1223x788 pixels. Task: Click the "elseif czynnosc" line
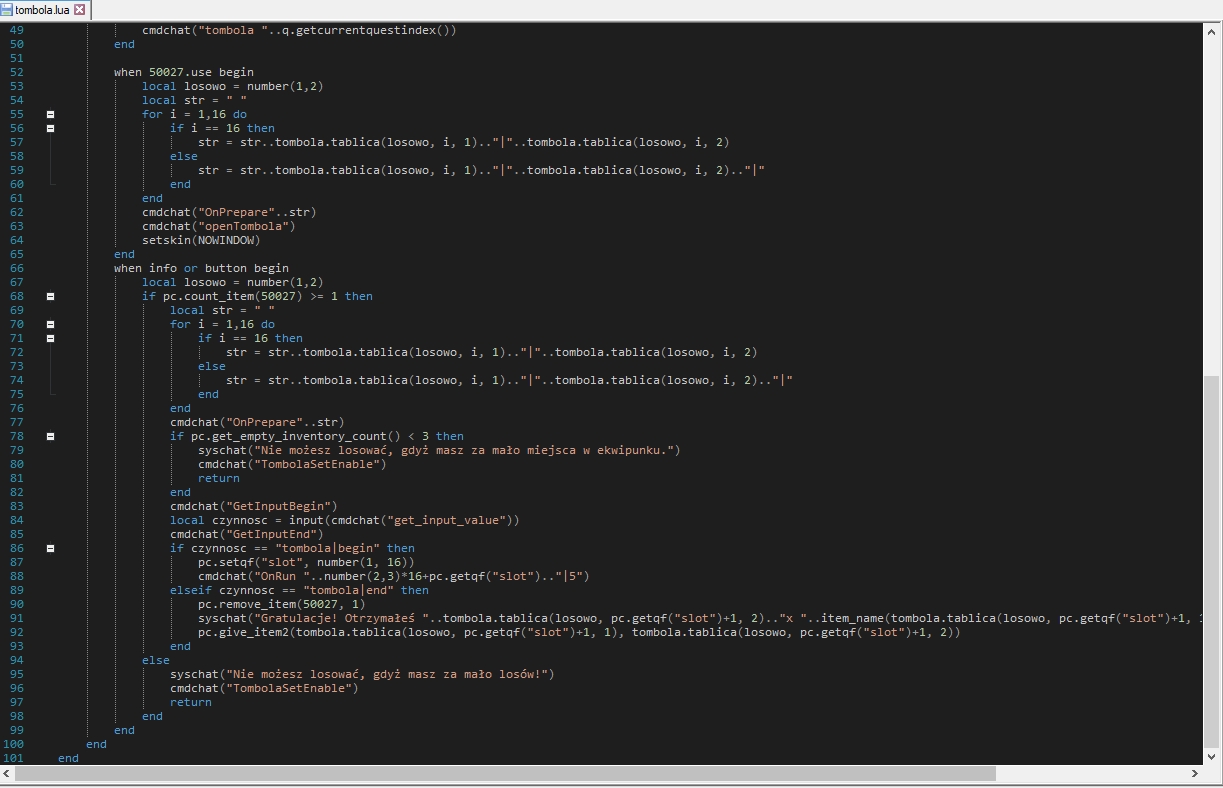coord(299,590)
